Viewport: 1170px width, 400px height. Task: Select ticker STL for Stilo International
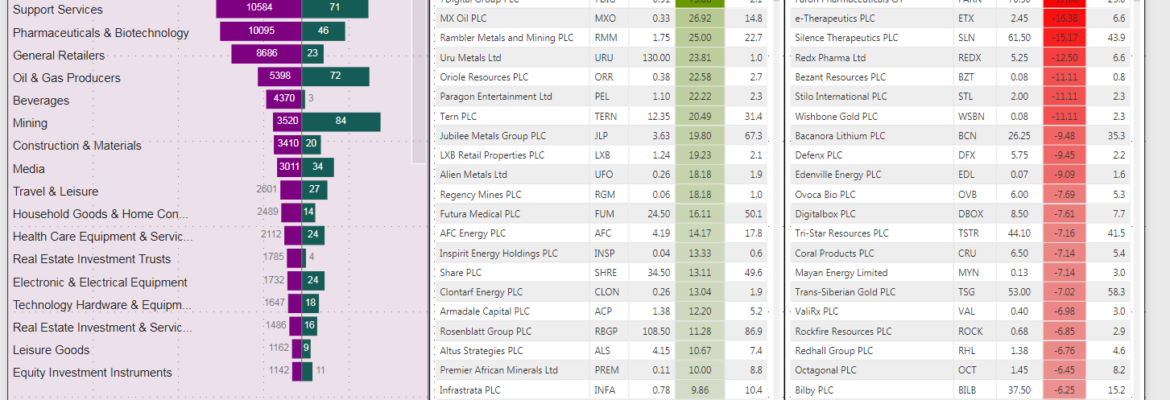click(965, 96)
